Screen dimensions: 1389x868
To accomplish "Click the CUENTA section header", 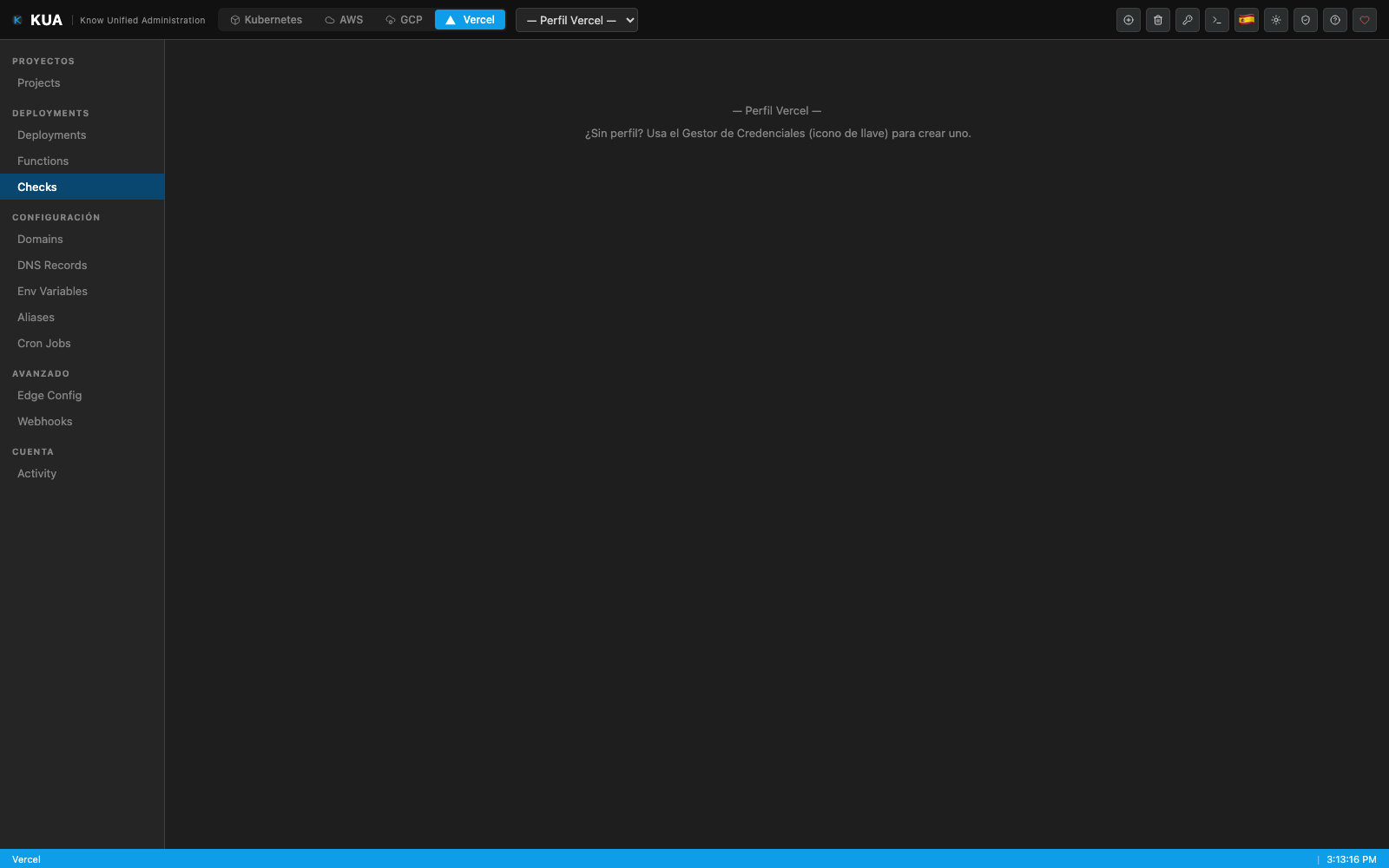I will click(x=33, y=452).
